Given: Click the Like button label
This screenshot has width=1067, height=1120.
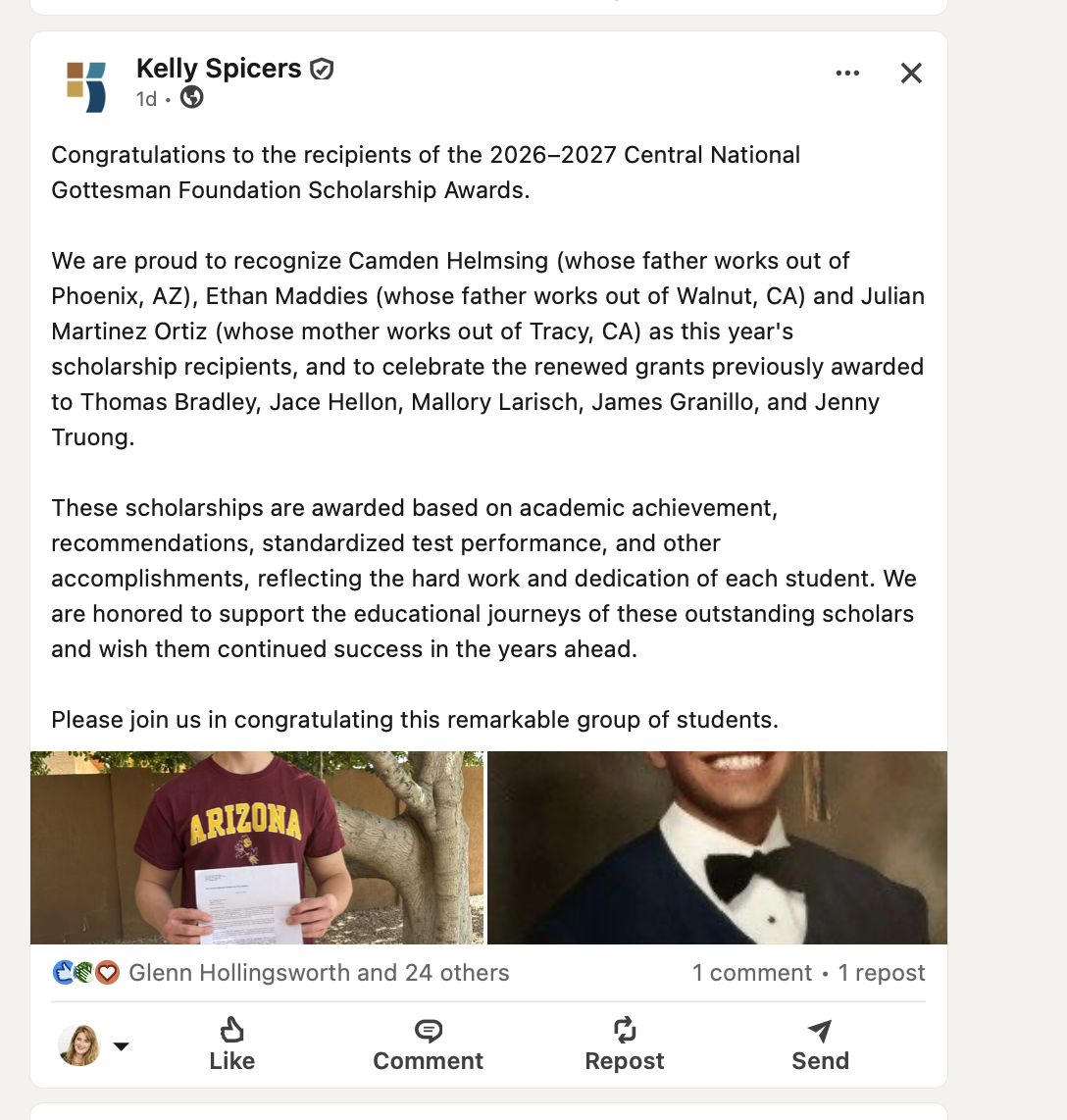Looking at the screenshot, I should [231, 1061].
